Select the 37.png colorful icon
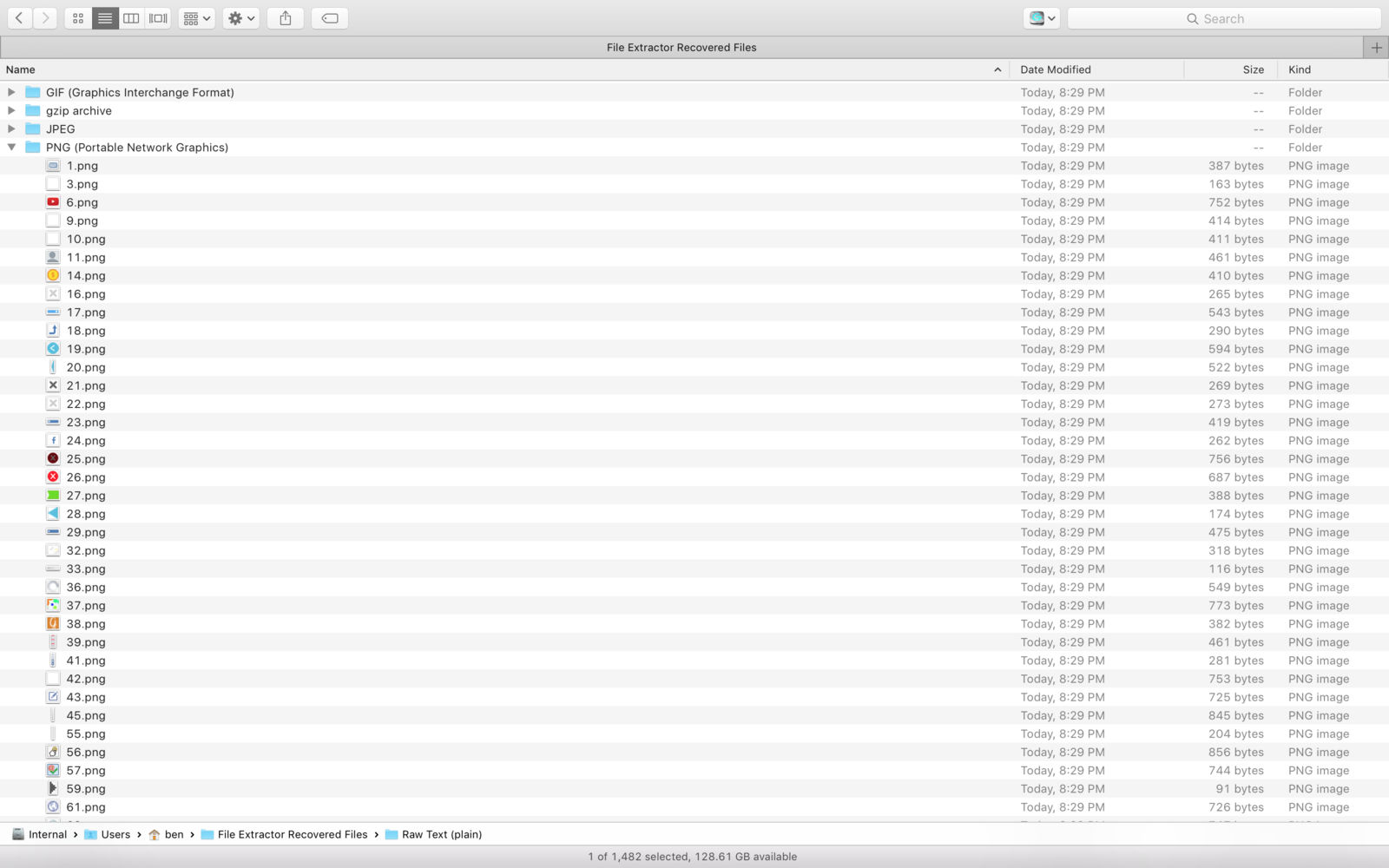Screen dimensions: 1389x868 (x=53, y=605)
